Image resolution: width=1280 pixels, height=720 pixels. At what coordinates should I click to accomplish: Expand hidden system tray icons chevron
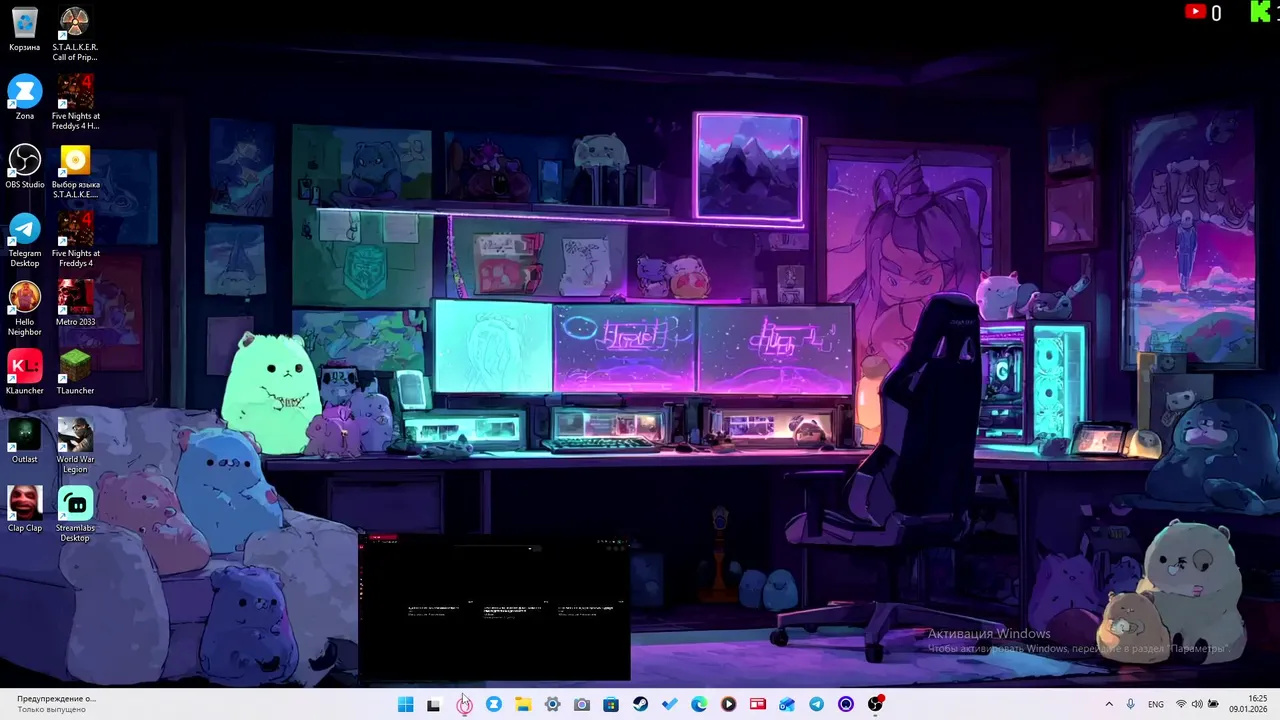click(x=1108, y=704)
